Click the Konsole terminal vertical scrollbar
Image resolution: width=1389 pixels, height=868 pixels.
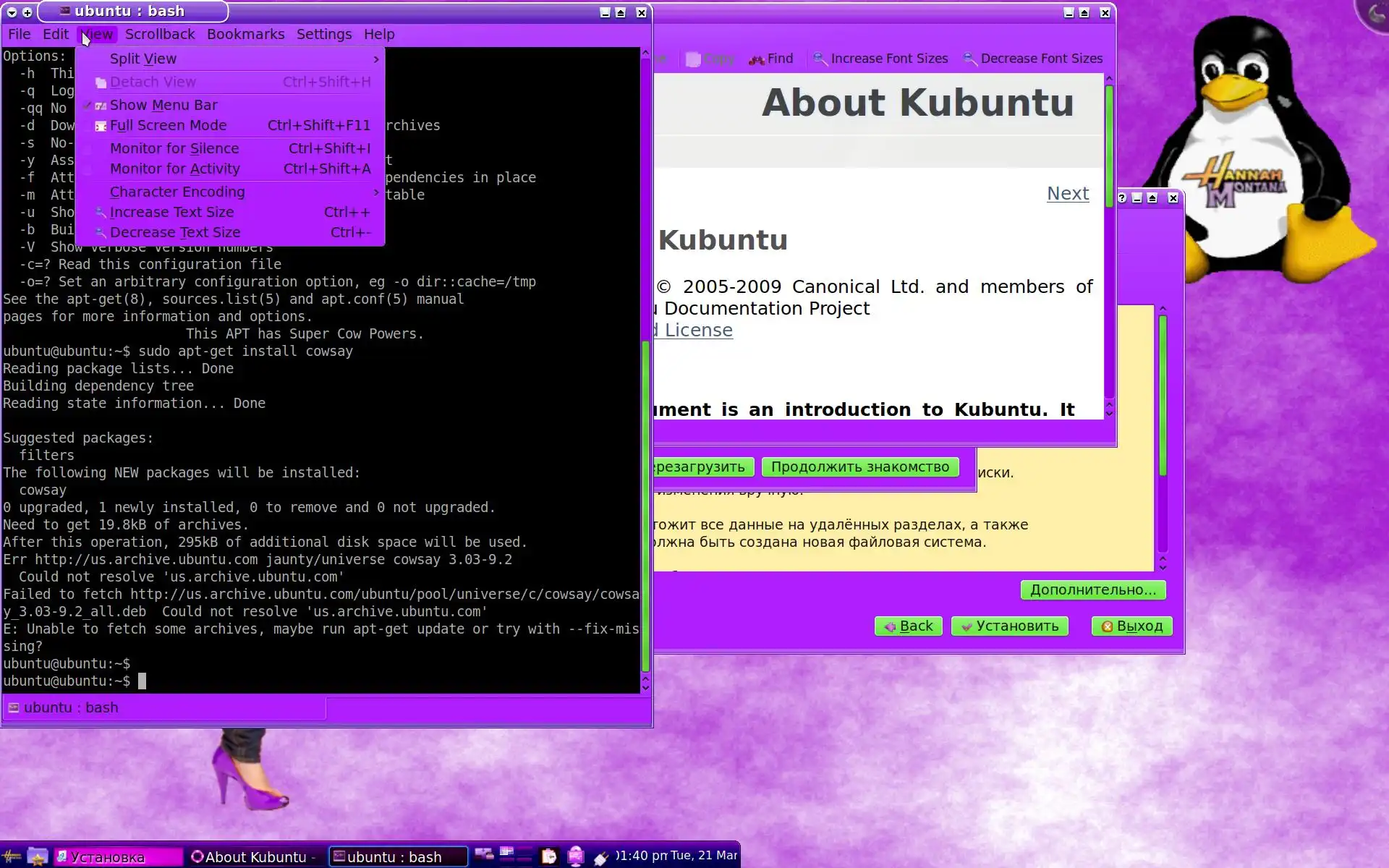645,506
